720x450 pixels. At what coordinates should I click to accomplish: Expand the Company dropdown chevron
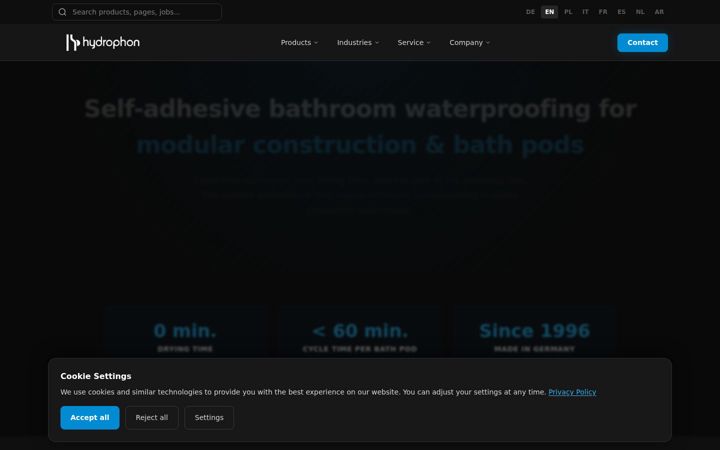pyautogui.click(x=488, y=43)
